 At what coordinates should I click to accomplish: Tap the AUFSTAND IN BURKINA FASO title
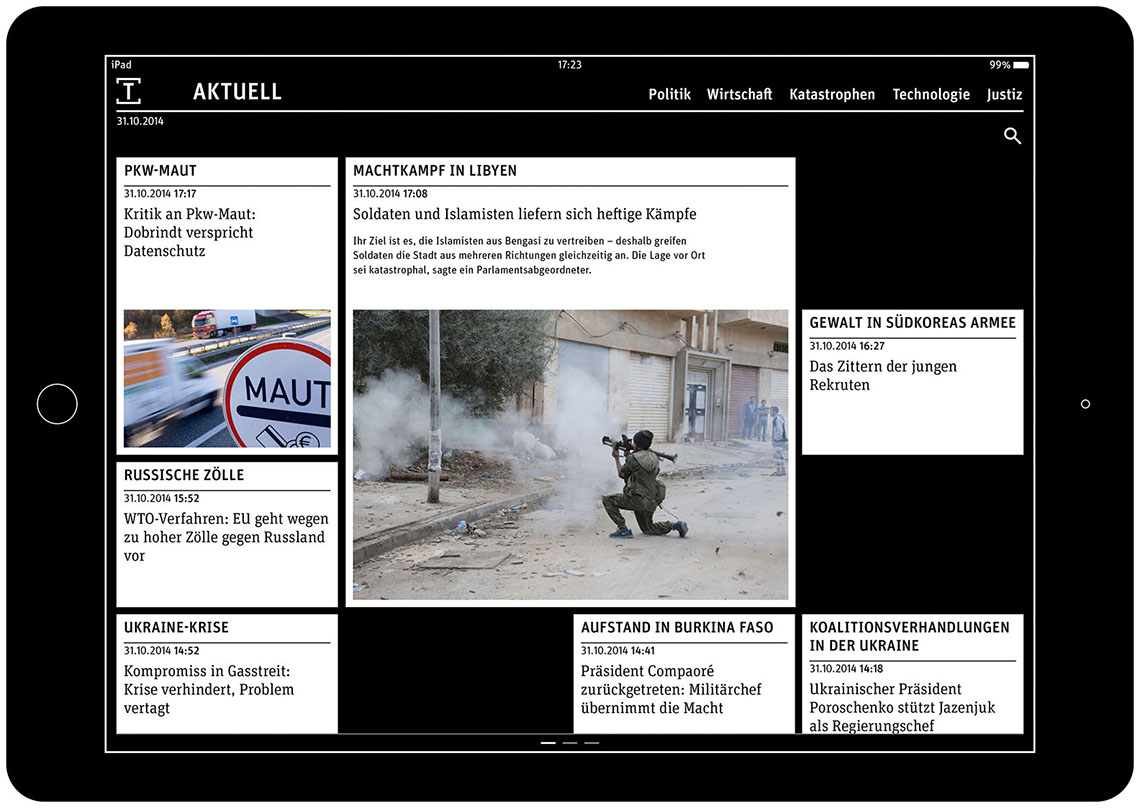point(677,627)
